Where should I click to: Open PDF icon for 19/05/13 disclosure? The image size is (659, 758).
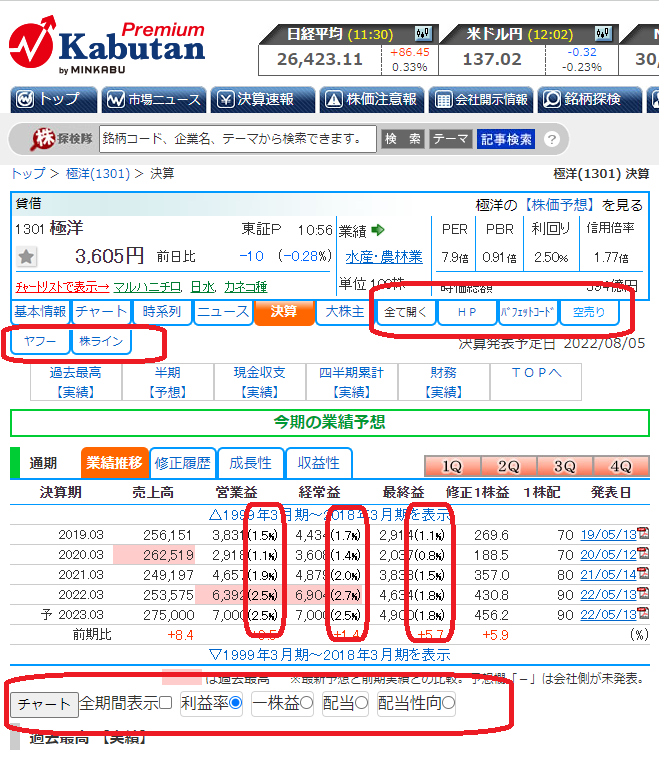coord(643,533)
